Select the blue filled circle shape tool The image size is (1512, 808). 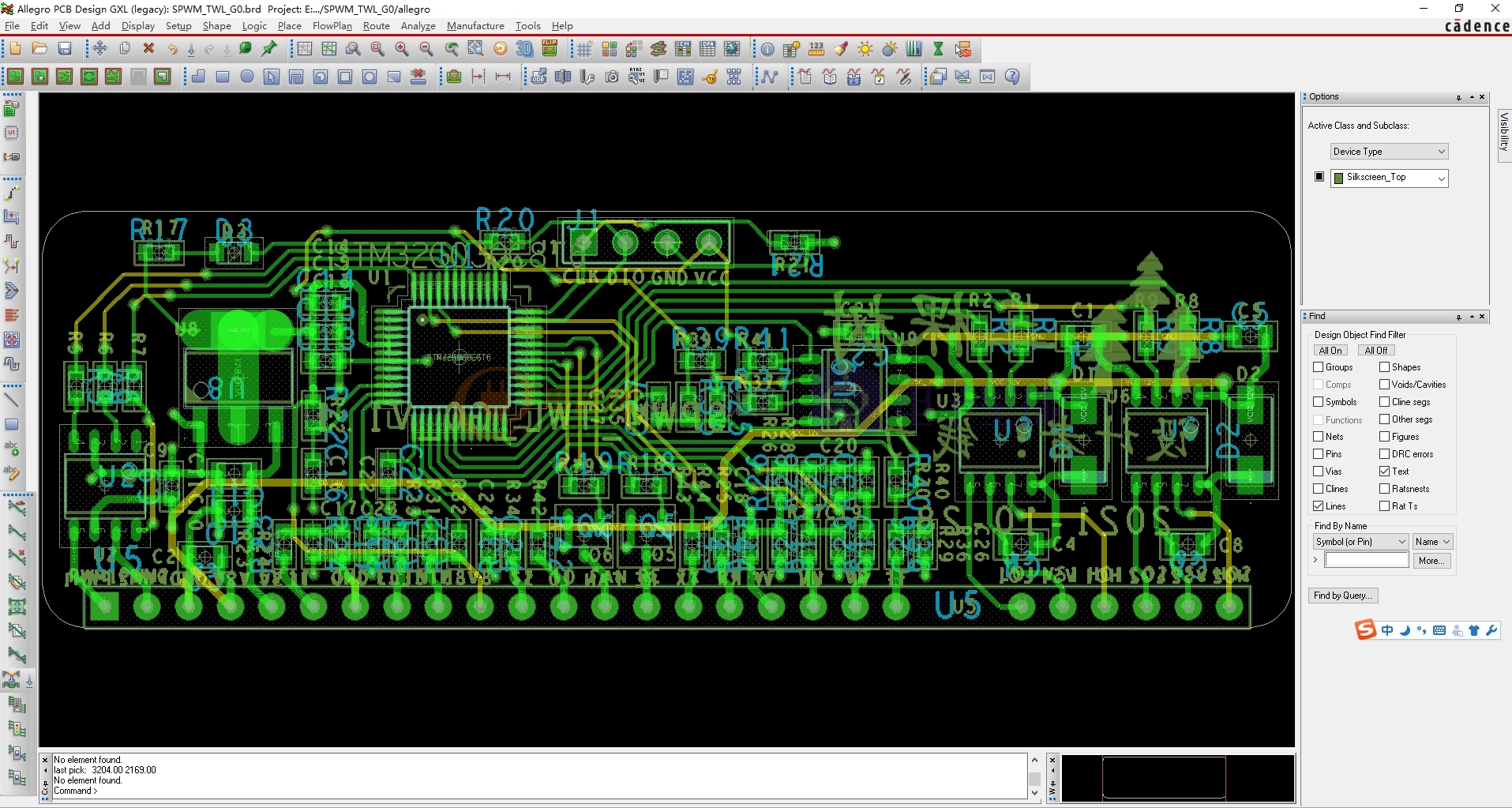tap(247, 77)
